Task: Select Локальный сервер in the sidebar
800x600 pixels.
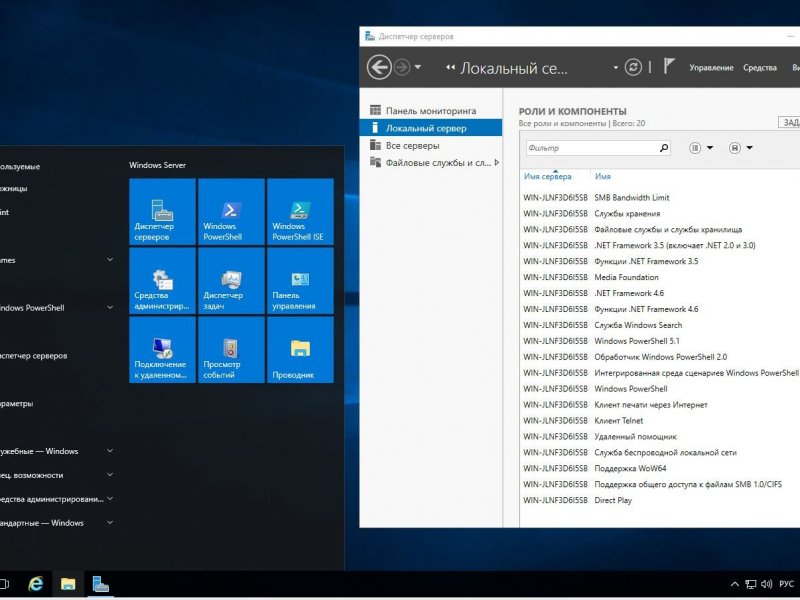Action: [x=431, y=128]
